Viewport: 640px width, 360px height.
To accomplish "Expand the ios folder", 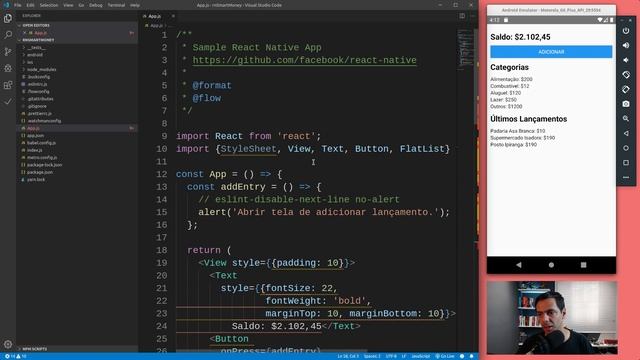I will click(x=30, y=62).
